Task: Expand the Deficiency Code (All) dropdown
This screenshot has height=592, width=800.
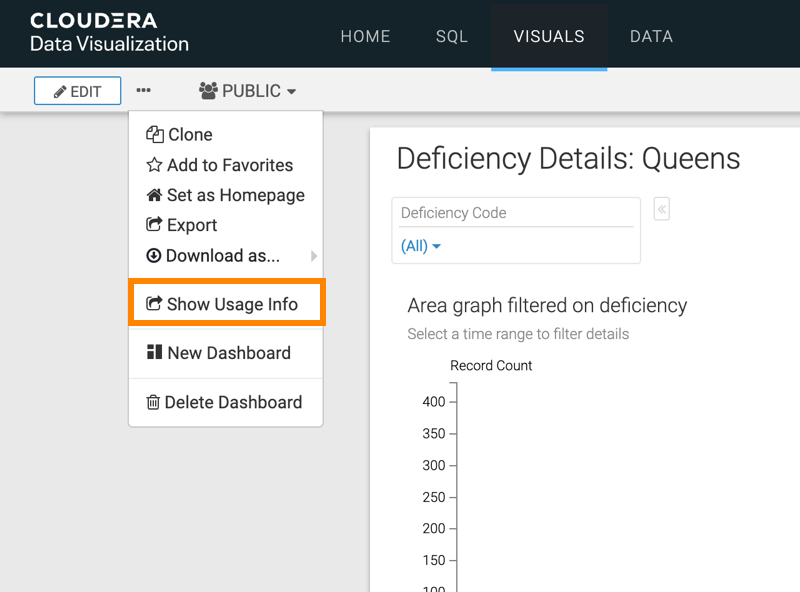Action: (x=421, y=246)
